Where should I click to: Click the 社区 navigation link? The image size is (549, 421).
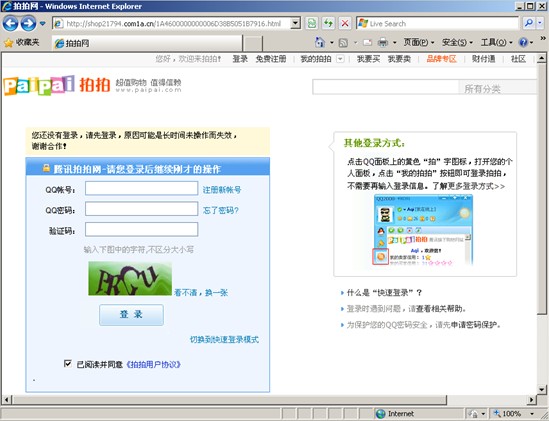(x=518, y=59)
